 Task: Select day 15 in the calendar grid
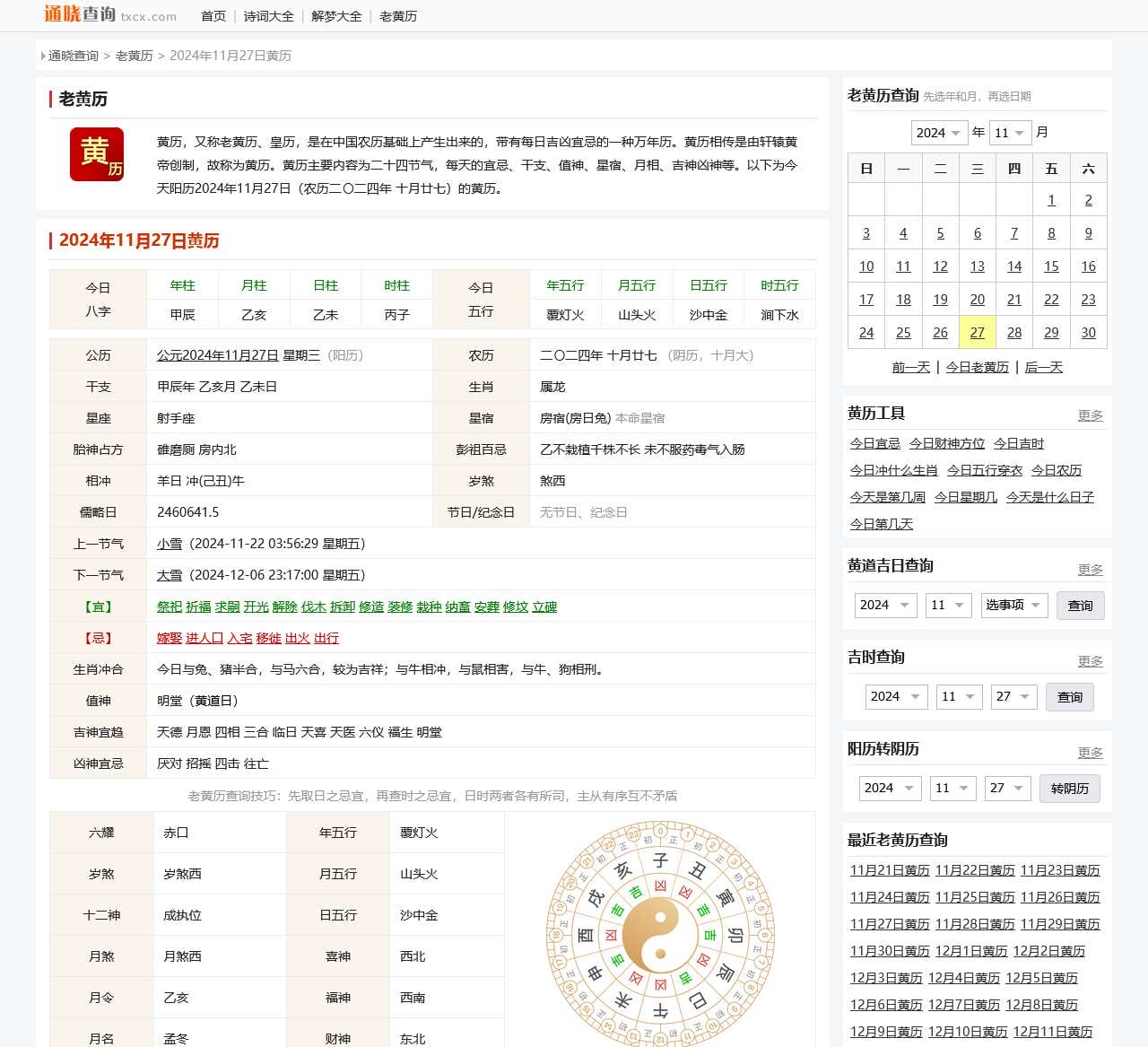[x=1051, y=266]
